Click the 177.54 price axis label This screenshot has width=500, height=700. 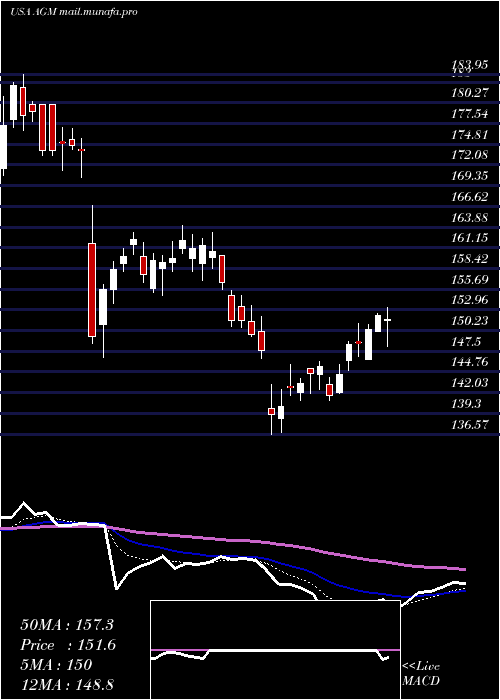click(x=469, y=113)
